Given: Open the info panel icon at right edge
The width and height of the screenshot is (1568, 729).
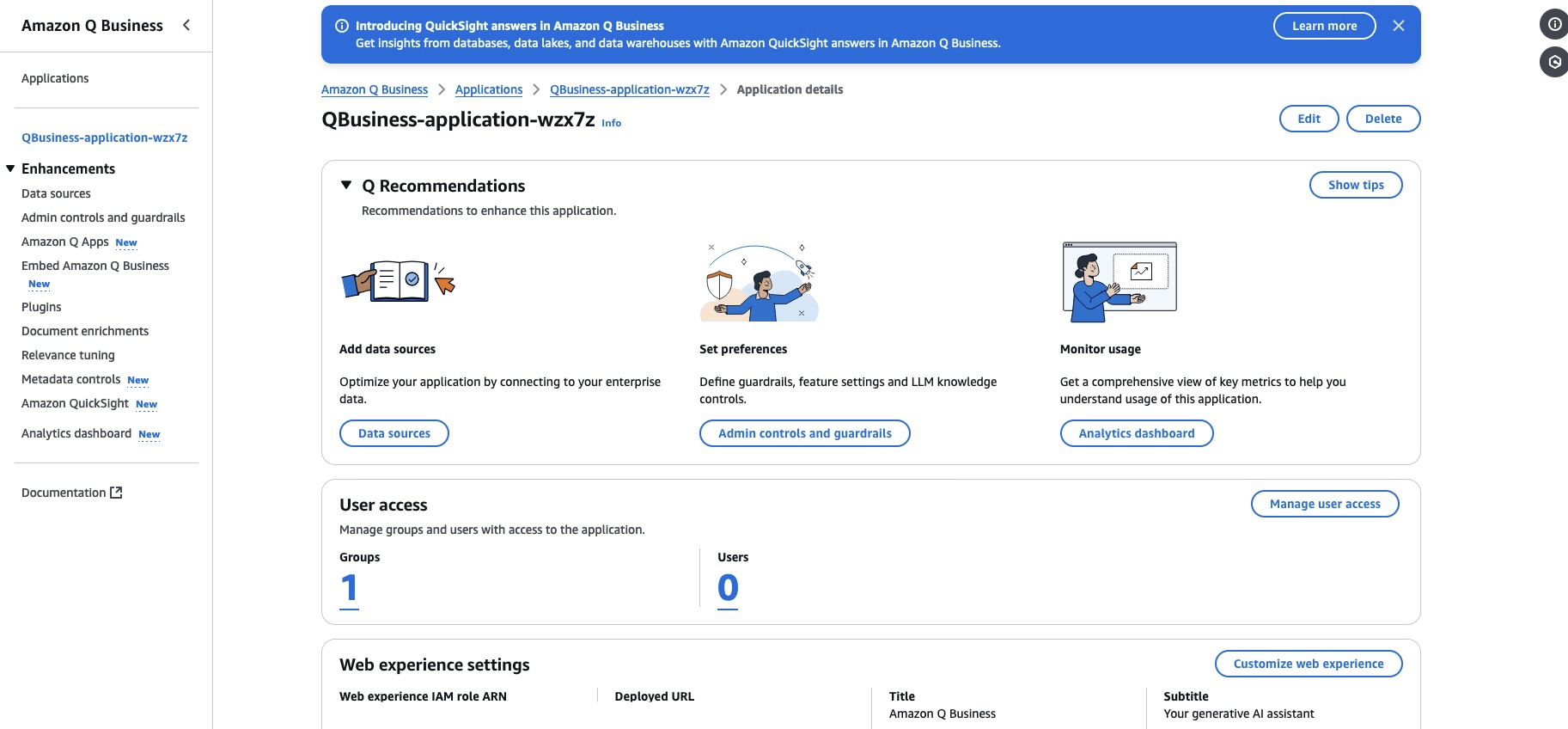Looking at the screenshot, I should pyautogui.click(x=1554, y=24).
